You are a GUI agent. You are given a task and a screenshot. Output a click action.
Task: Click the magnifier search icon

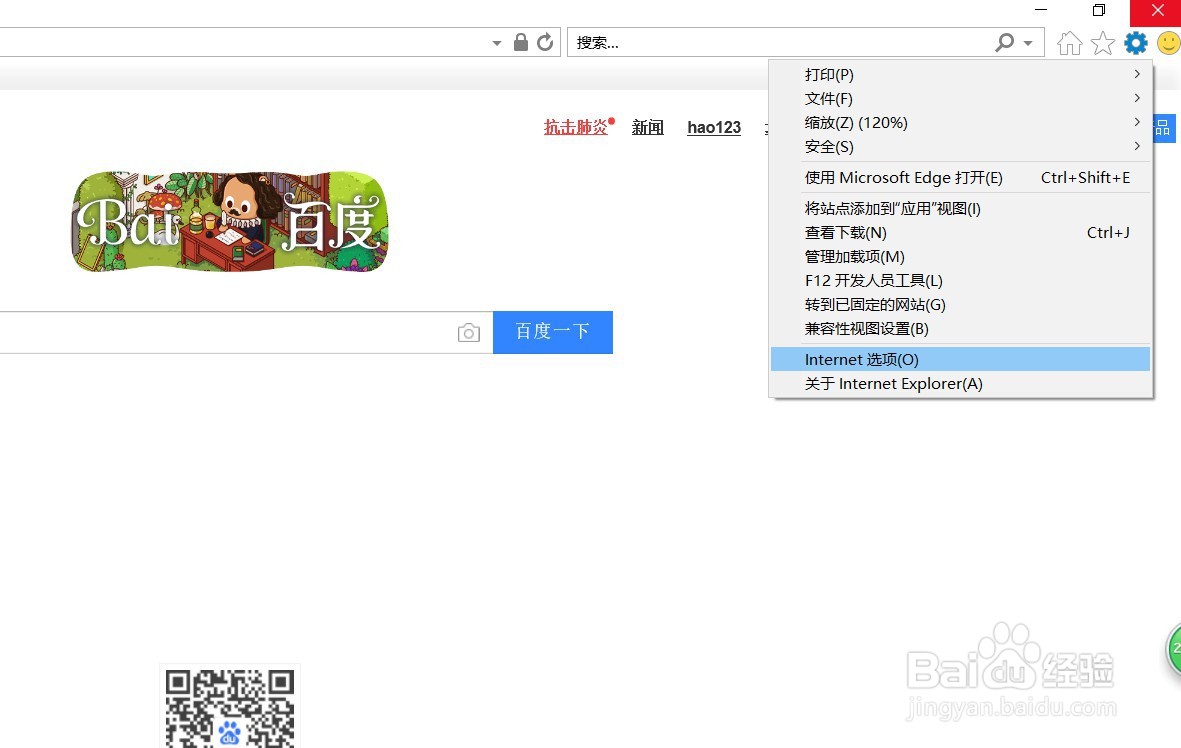(x=1004, y=42)
